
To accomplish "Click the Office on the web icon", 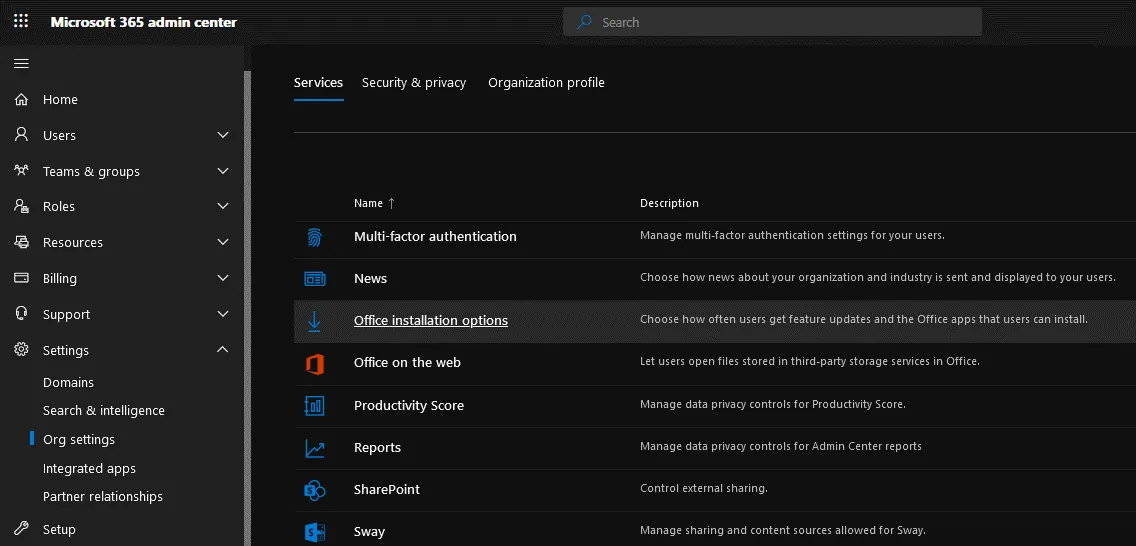I will tap(314, 363).
